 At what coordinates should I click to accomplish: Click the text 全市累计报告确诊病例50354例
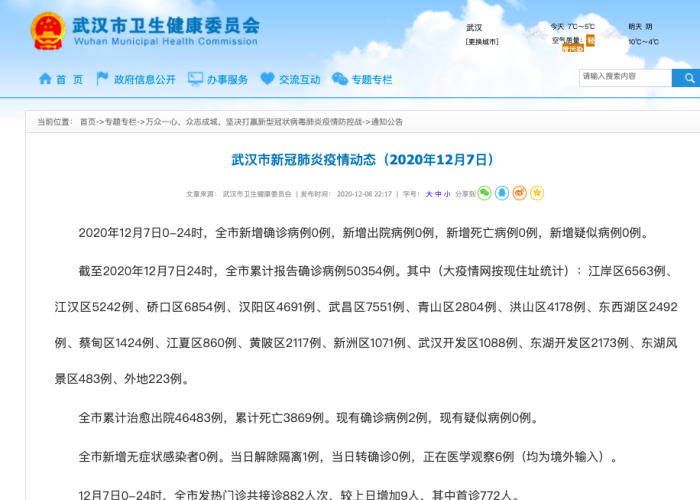tap(310, 271)
